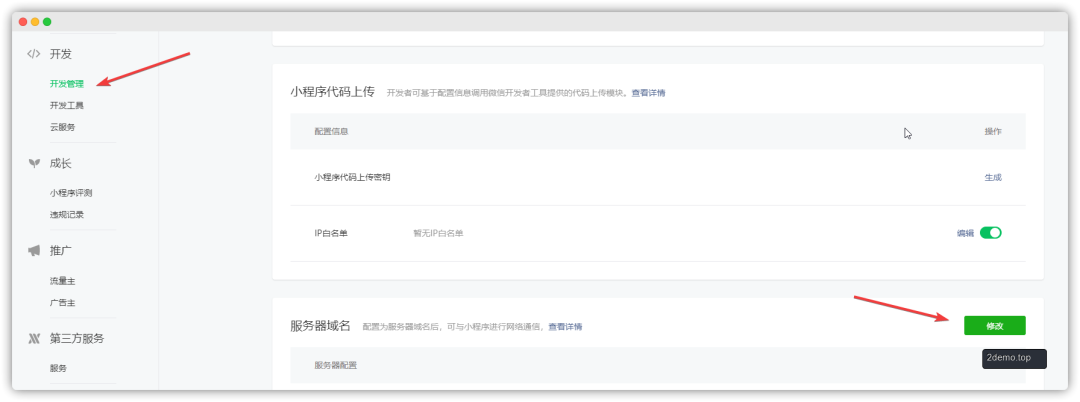Click the 服务器配置 column header

coord(335,366)
